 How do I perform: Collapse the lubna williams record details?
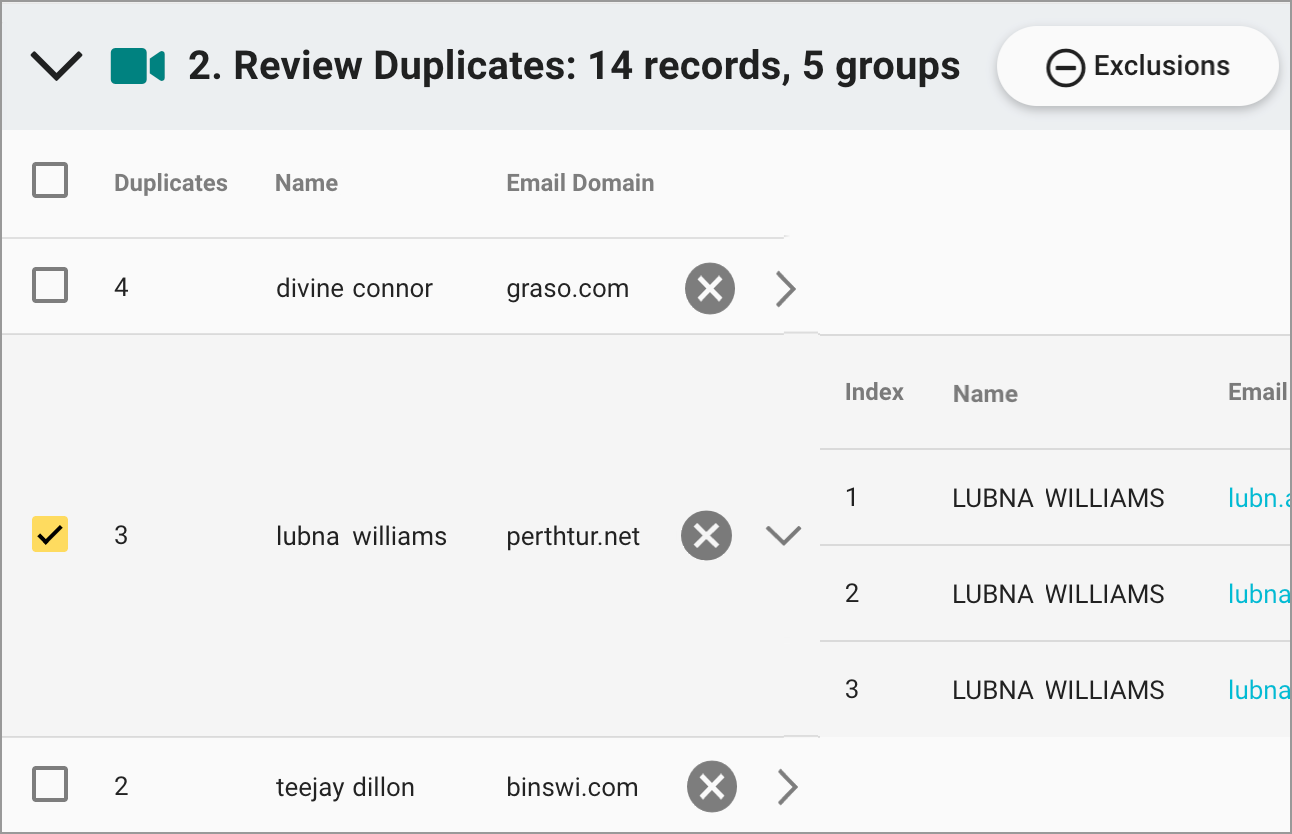783,535
